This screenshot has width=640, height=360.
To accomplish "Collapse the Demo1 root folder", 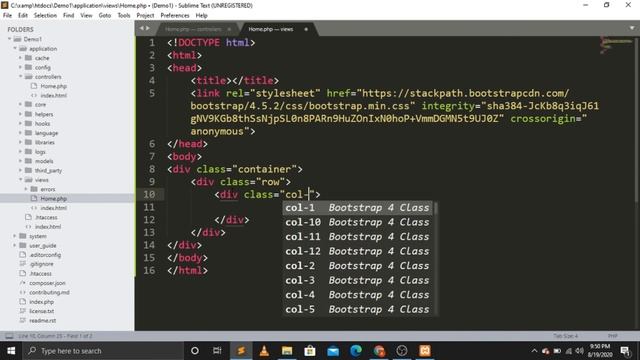I will coord(9,39).
